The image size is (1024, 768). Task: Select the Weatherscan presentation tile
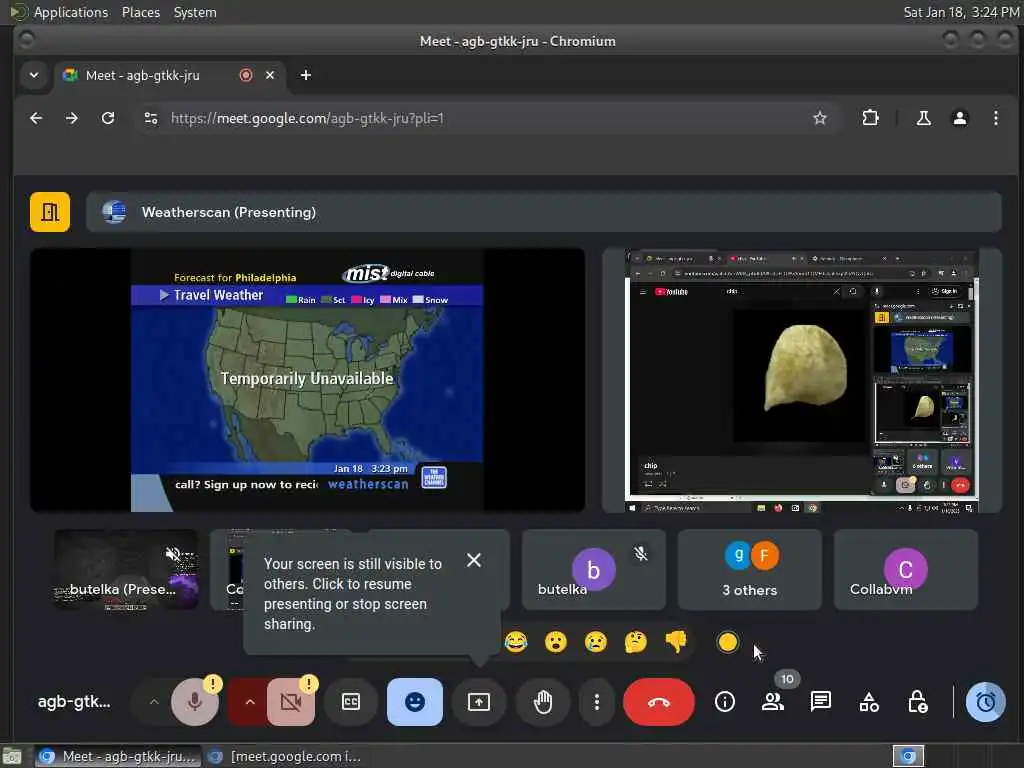point(307,380)
